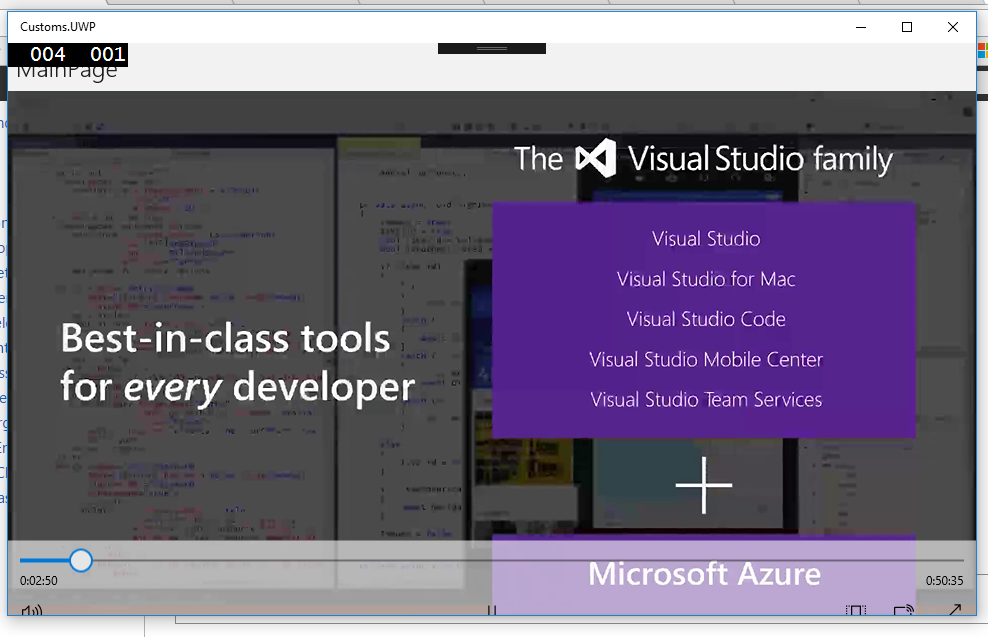Image resolution: width=988 pixels, height=637 pixels.
Task: Click the elapsed time 0:02:50
Action: pyautogui.click(x=38, y=581)
